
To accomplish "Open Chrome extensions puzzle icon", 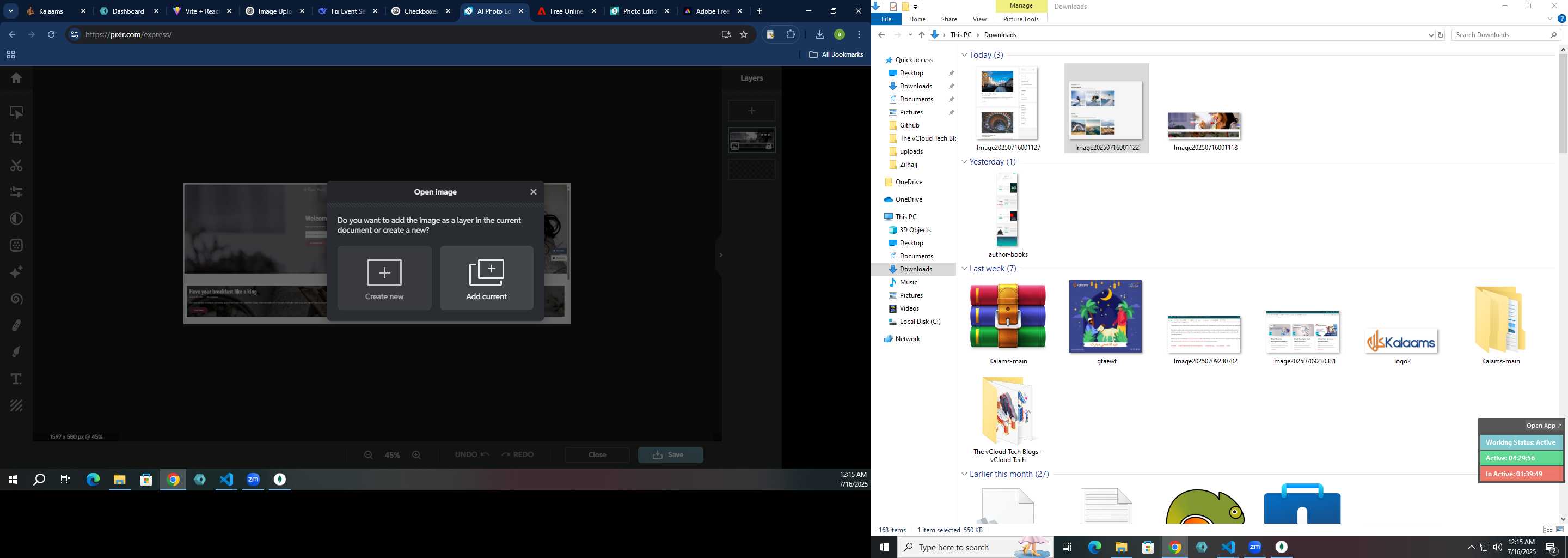I will pyautogui.click(x=791, y=35).
